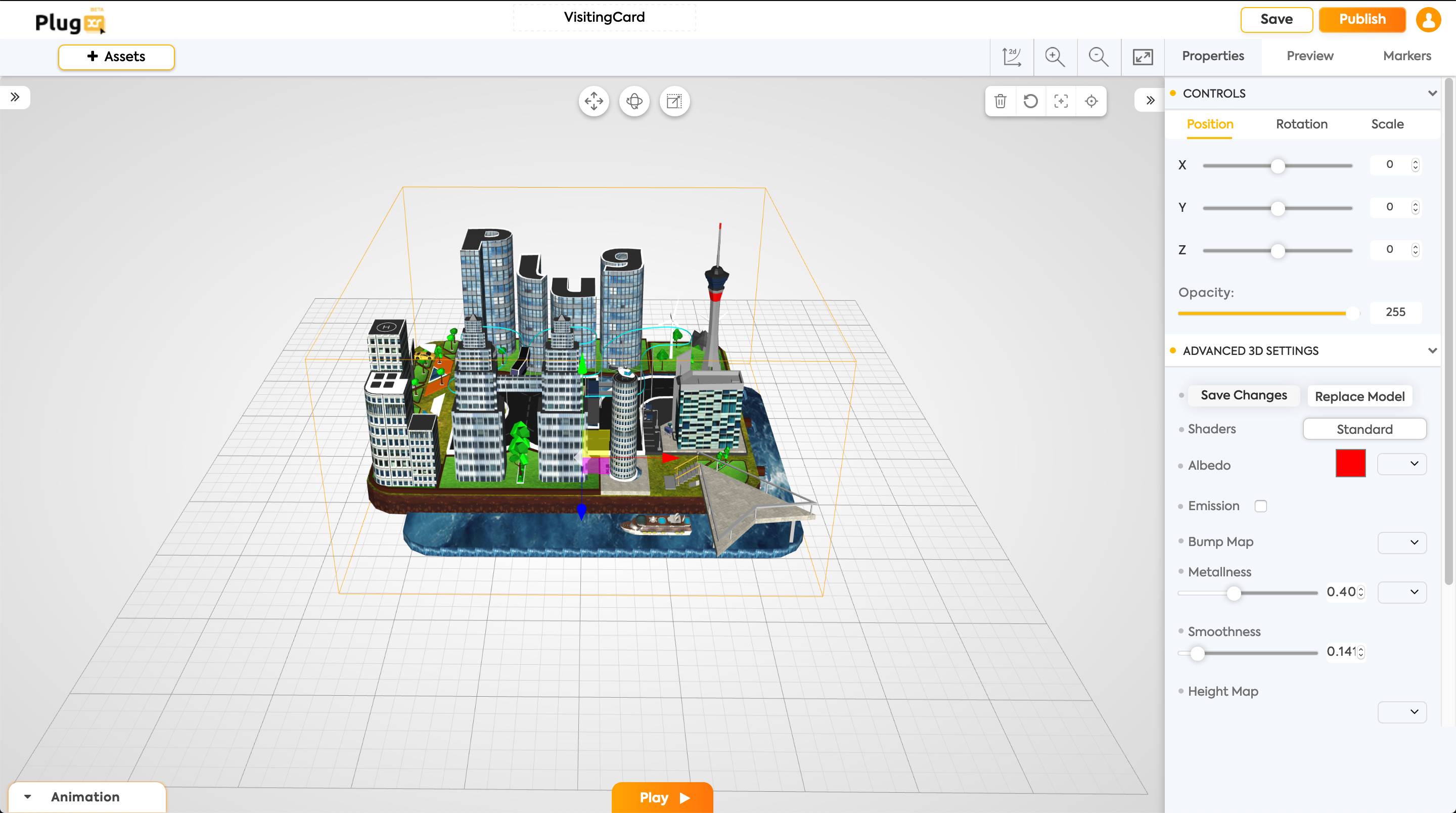This screenshot has height=813, width=1456.
Task: Click the Save Changes button
Action: tap(1244, 395)
